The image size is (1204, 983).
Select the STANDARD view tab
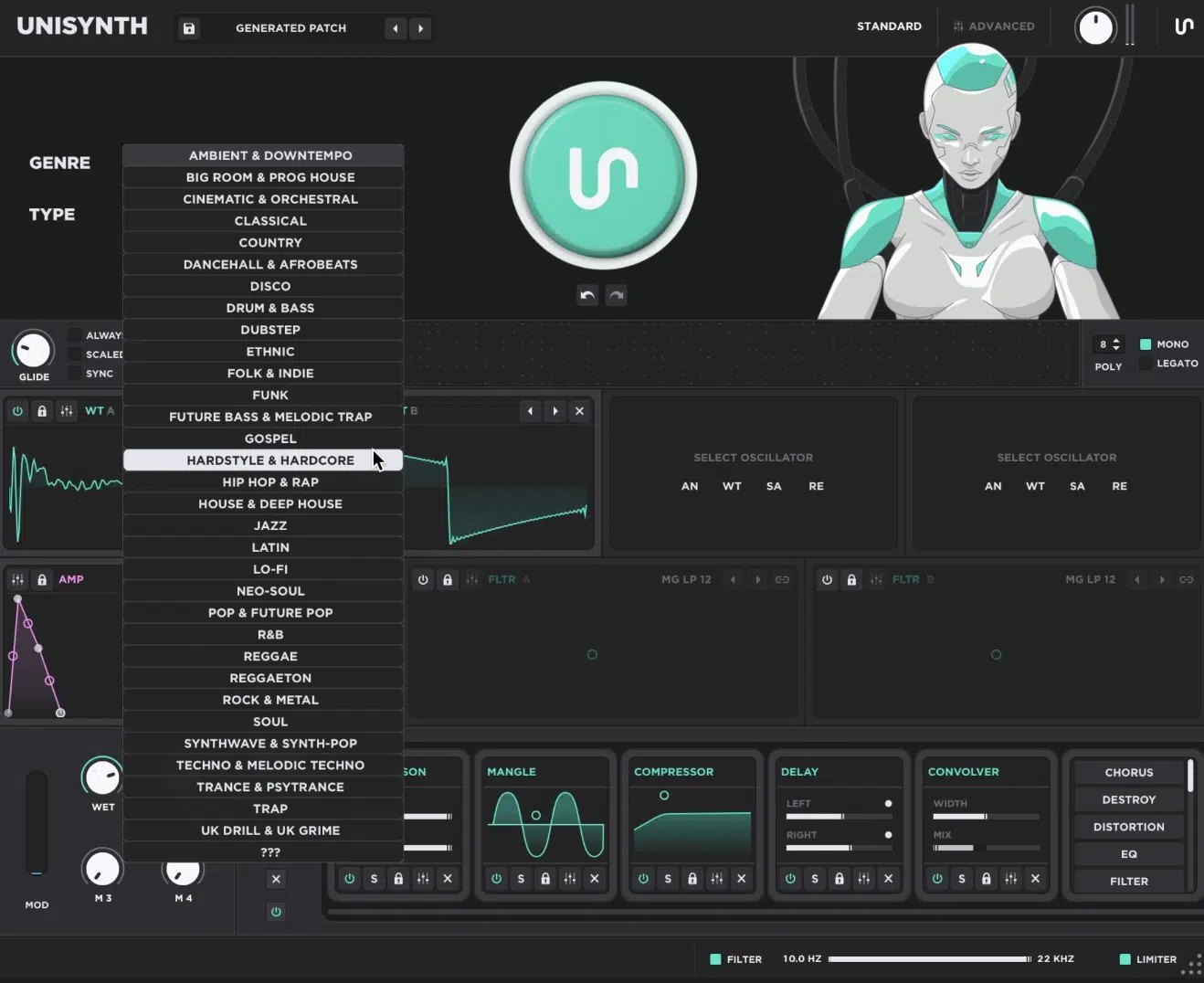pyautogui.click(x=889, y=26)
